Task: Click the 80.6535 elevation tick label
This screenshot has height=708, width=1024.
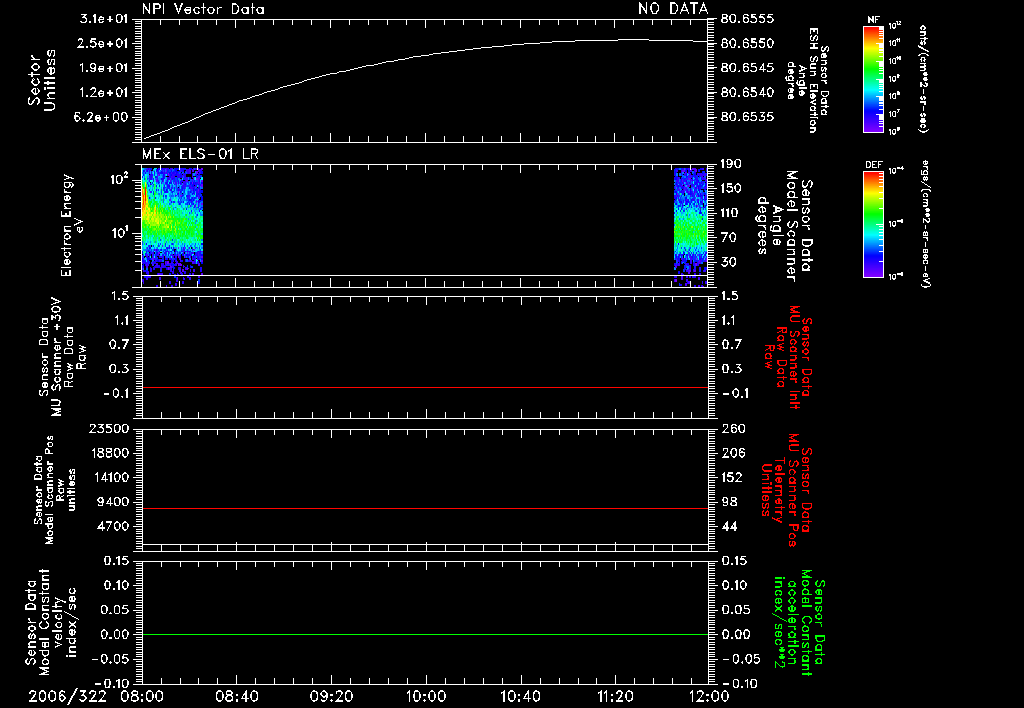Action: [x=747, y=117]
